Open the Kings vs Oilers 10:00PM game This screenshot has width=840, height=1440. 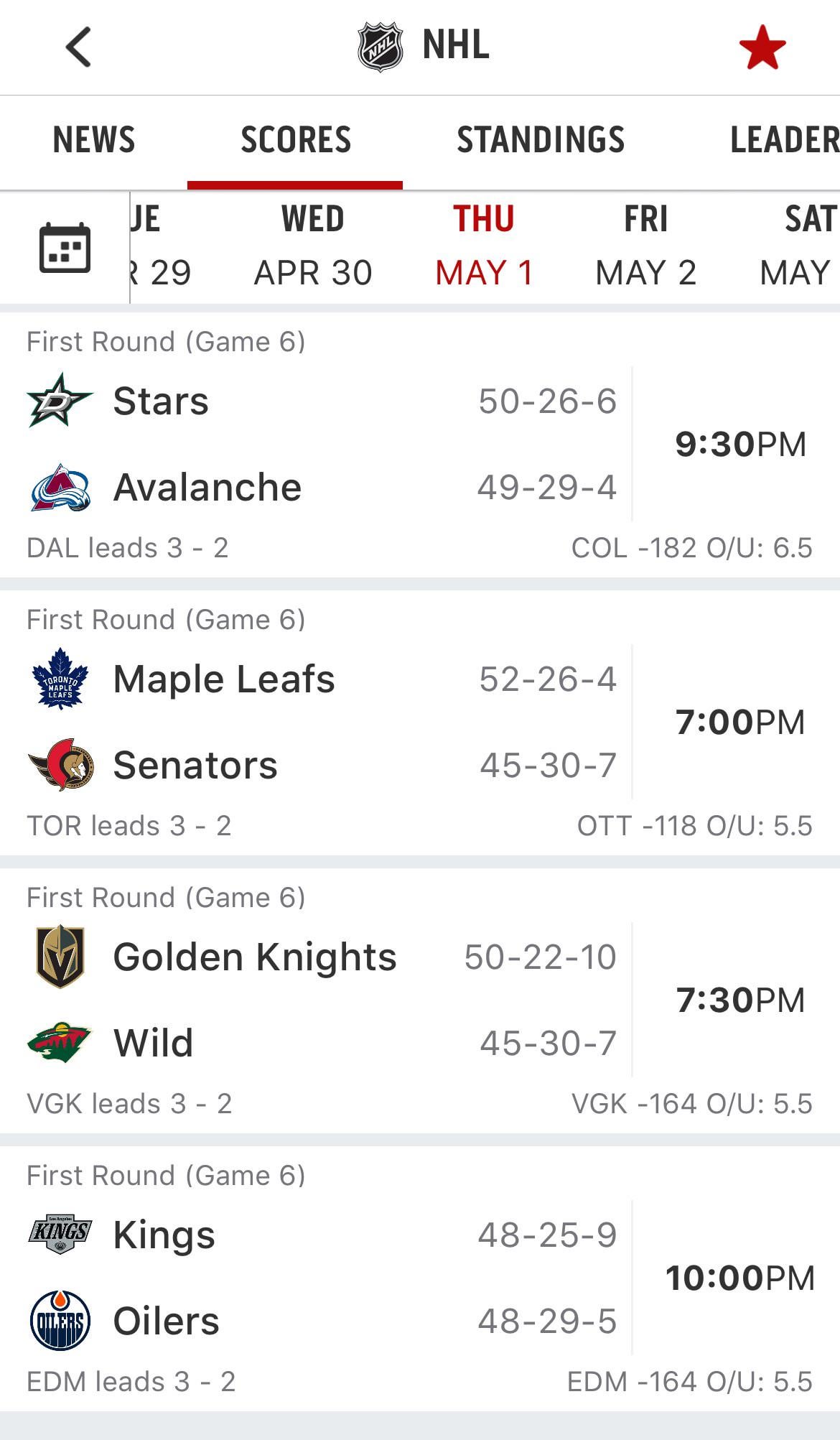[x=740, y=1278]
